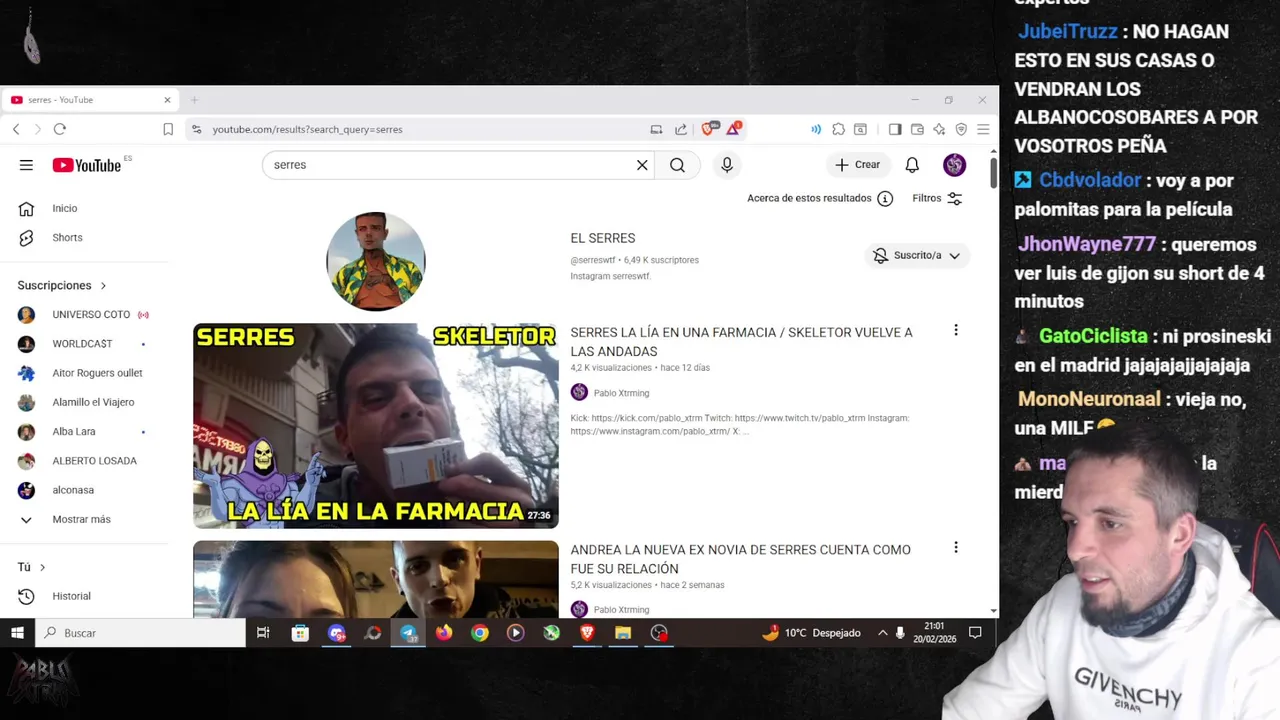Open the account avatar menu
The width and height of the screenshot is (1280, 720).
coord(954,165)
